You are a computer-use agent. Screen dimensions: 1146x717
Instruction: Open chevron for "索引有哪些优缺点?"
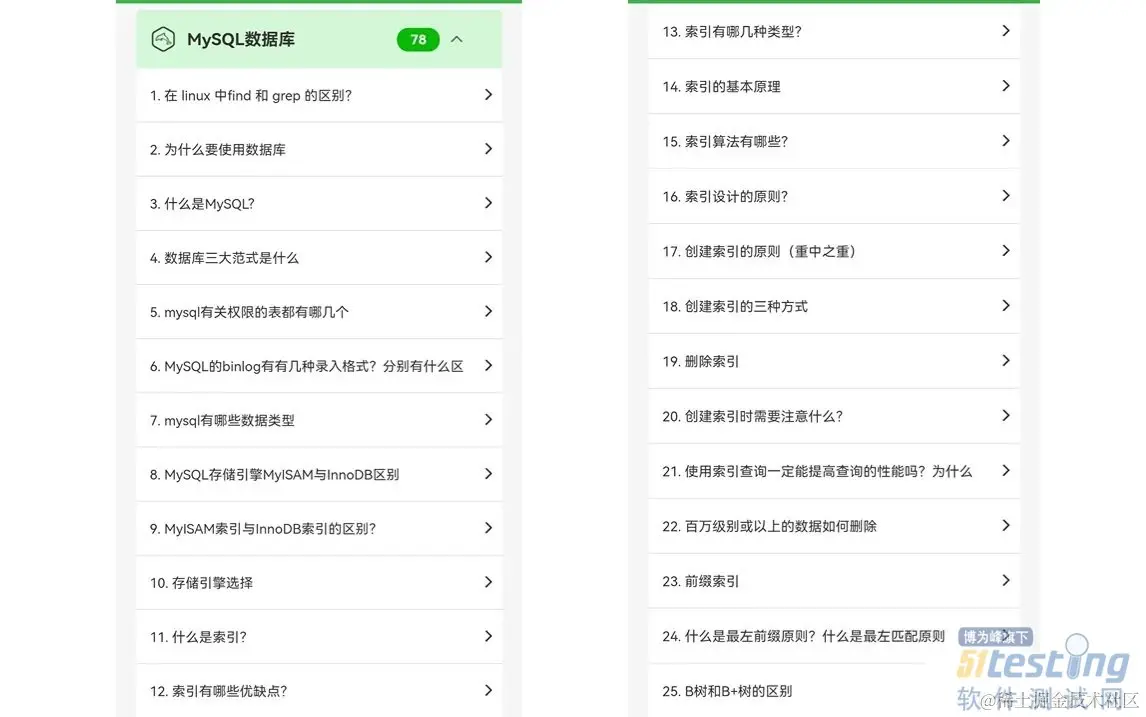coord(488,690)
